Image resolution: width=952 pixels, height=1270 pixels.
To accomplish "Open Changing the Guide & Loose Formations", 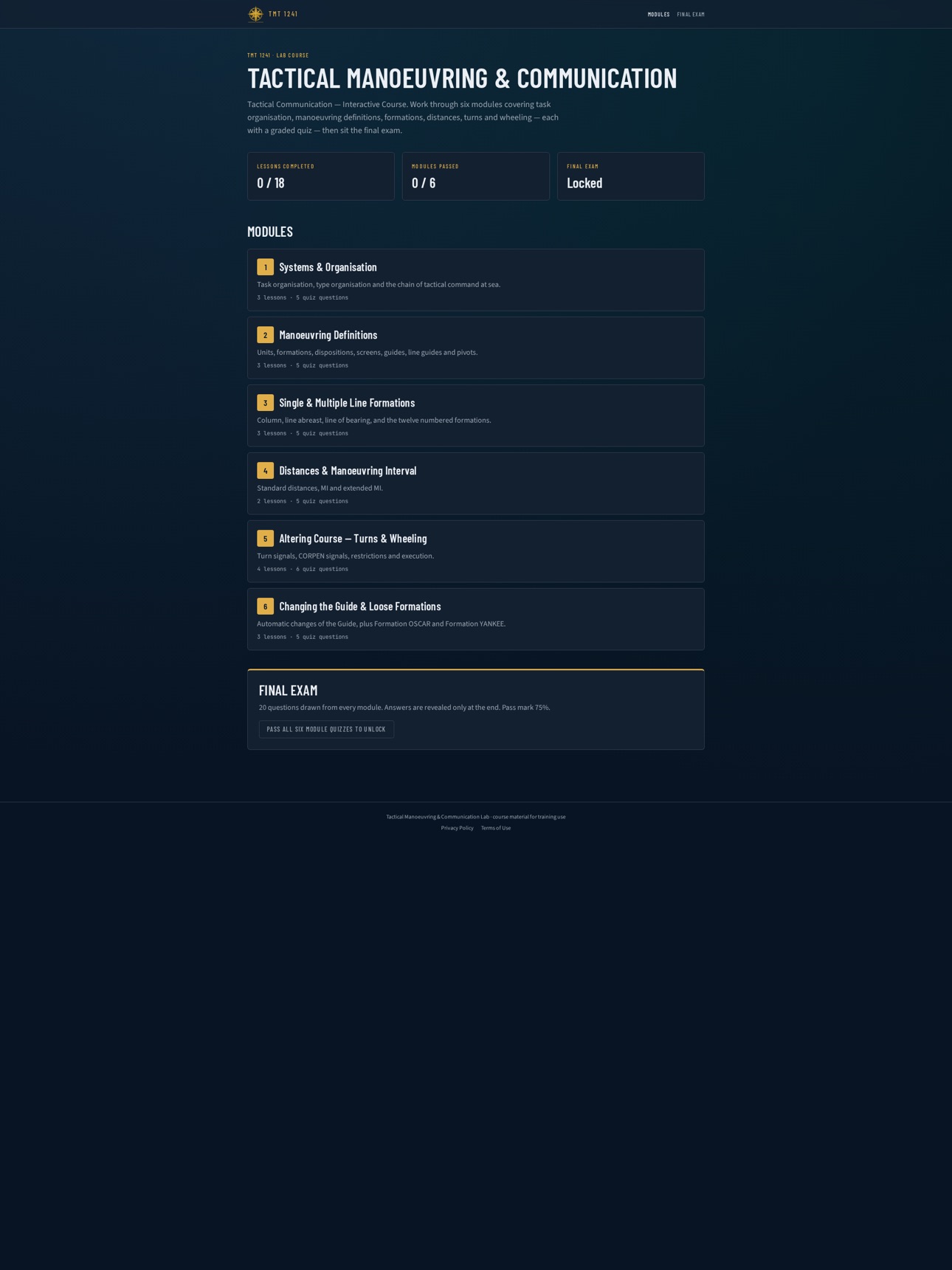I will [x=476, y=619].
